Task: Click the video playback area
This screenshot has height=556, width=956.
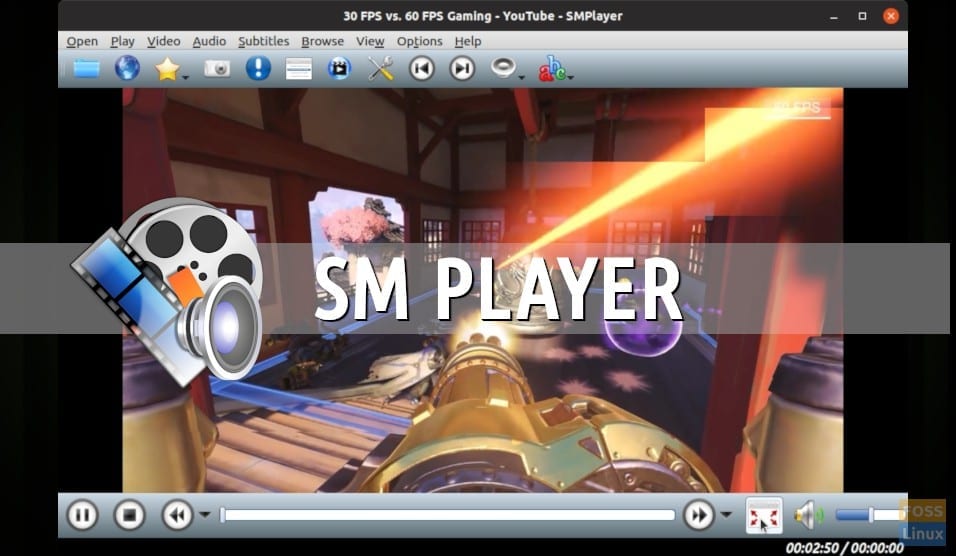Action: [x=483, y=290]
